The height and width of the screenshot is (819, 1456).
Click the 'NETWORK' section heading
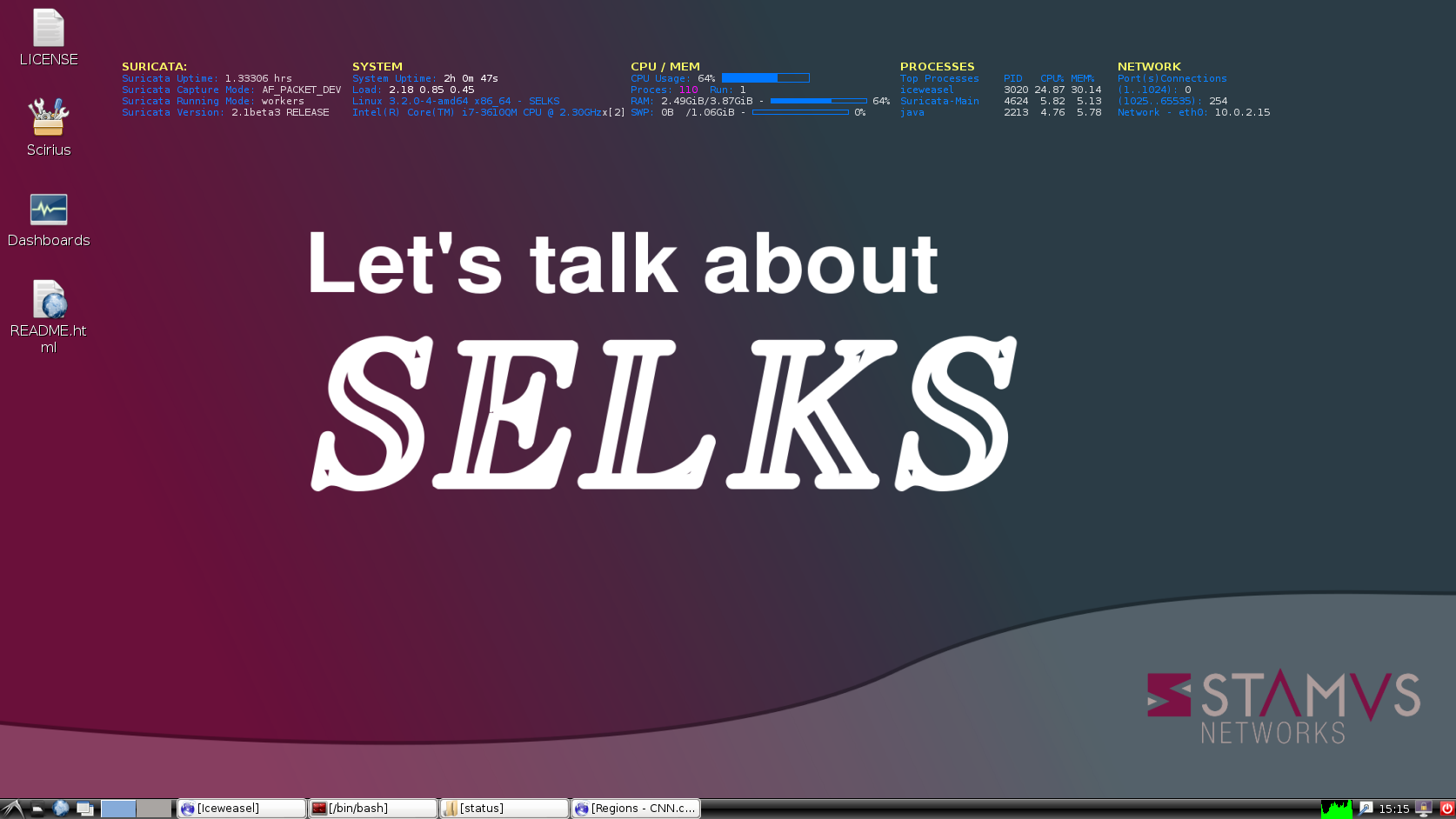pyautogui.click(x=1149, y=66)
